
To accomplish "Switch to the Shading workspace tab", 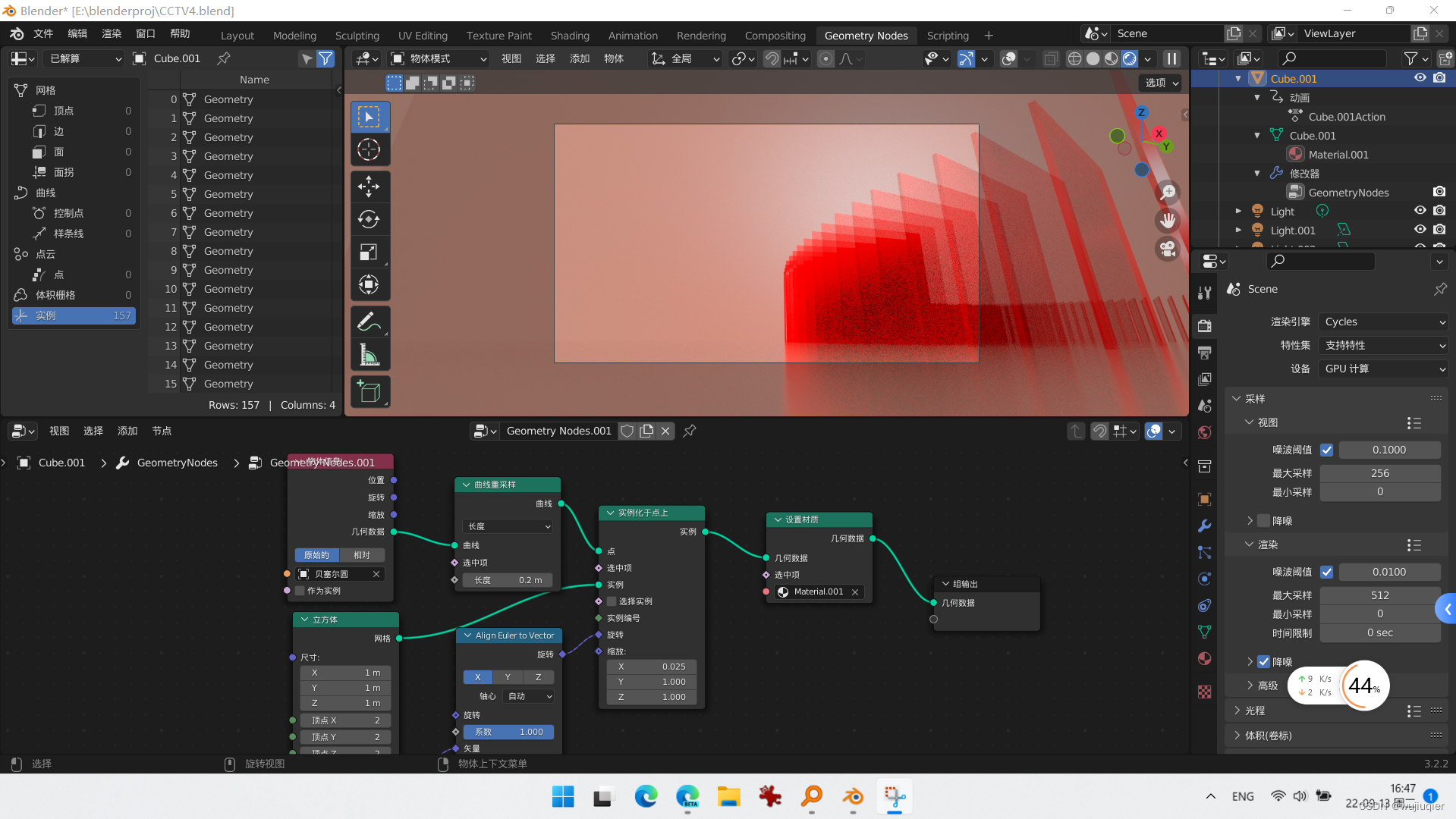I will (570, 35).
